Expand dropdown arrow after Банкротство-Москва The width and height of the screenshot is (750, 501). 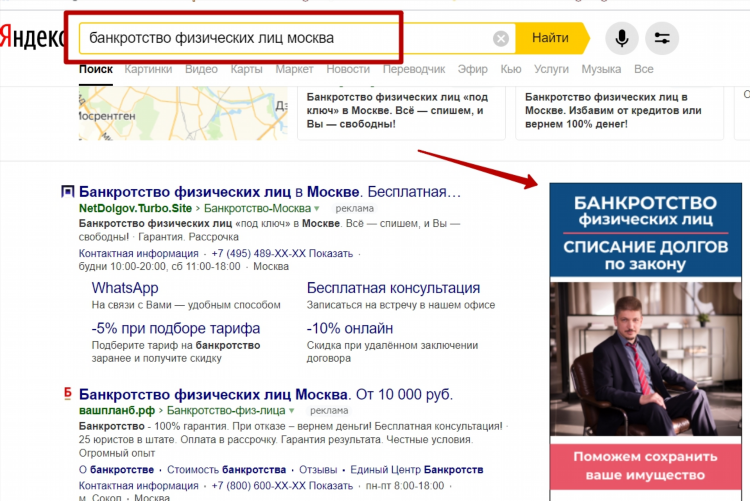pos(317,209)
